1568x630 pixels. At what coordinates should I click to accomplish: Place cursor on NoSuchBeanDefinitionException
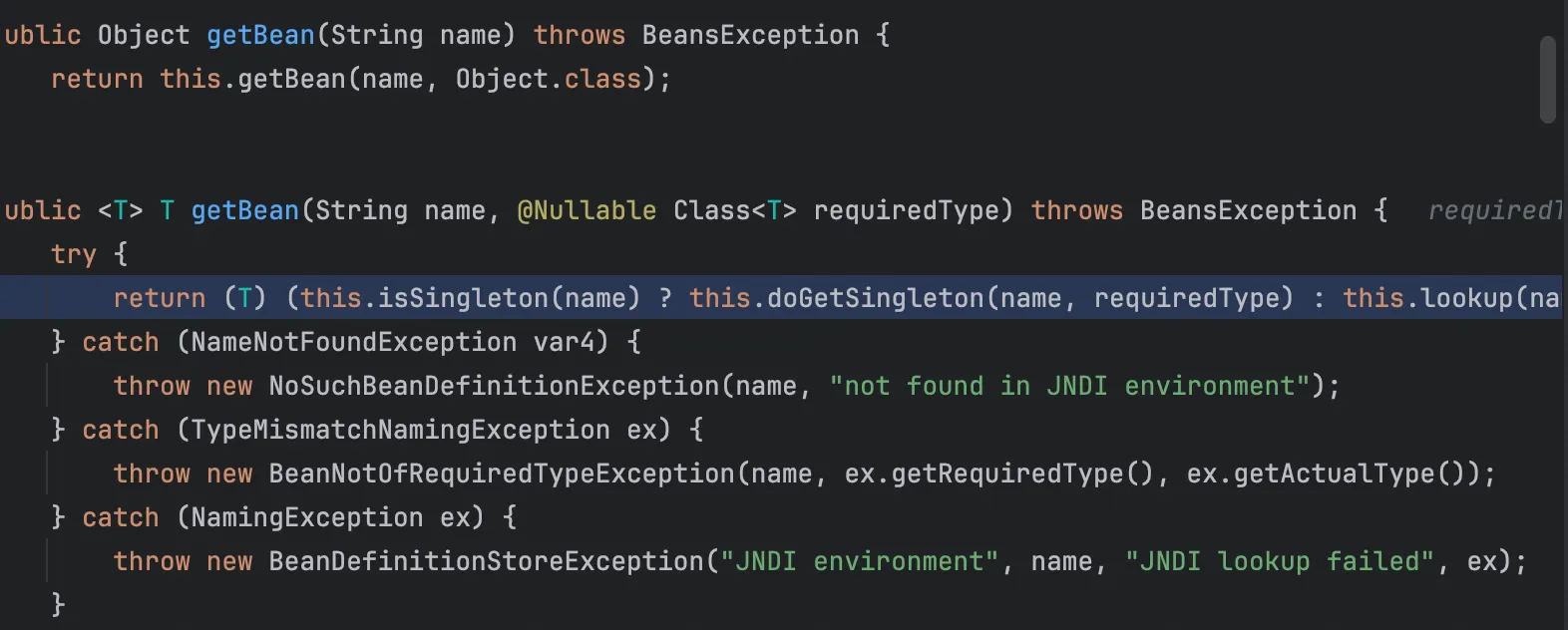click(494, 386)
